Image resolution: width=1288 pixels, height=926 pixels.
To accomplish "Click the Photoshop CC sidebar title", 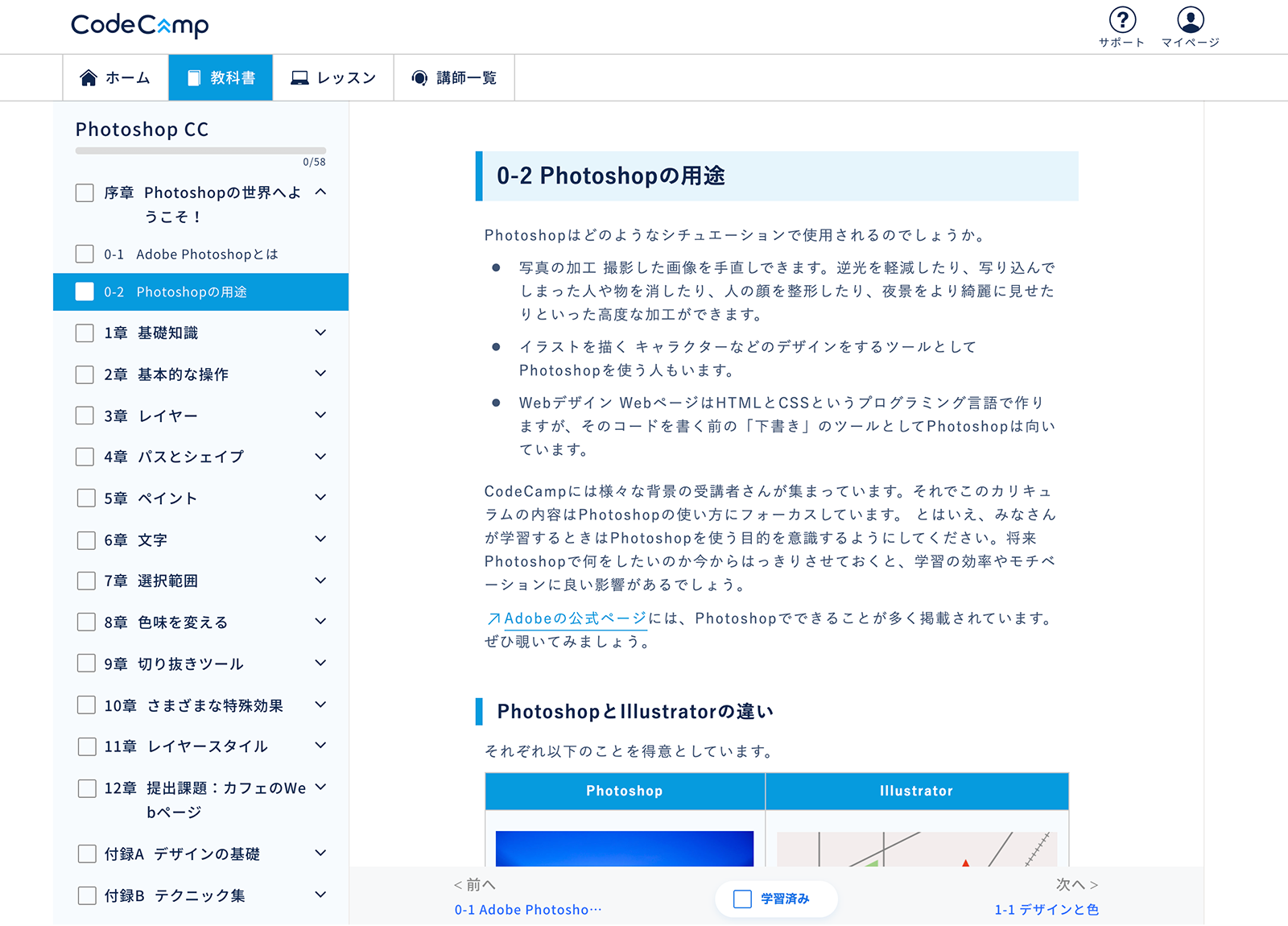I will pos(142,129).
